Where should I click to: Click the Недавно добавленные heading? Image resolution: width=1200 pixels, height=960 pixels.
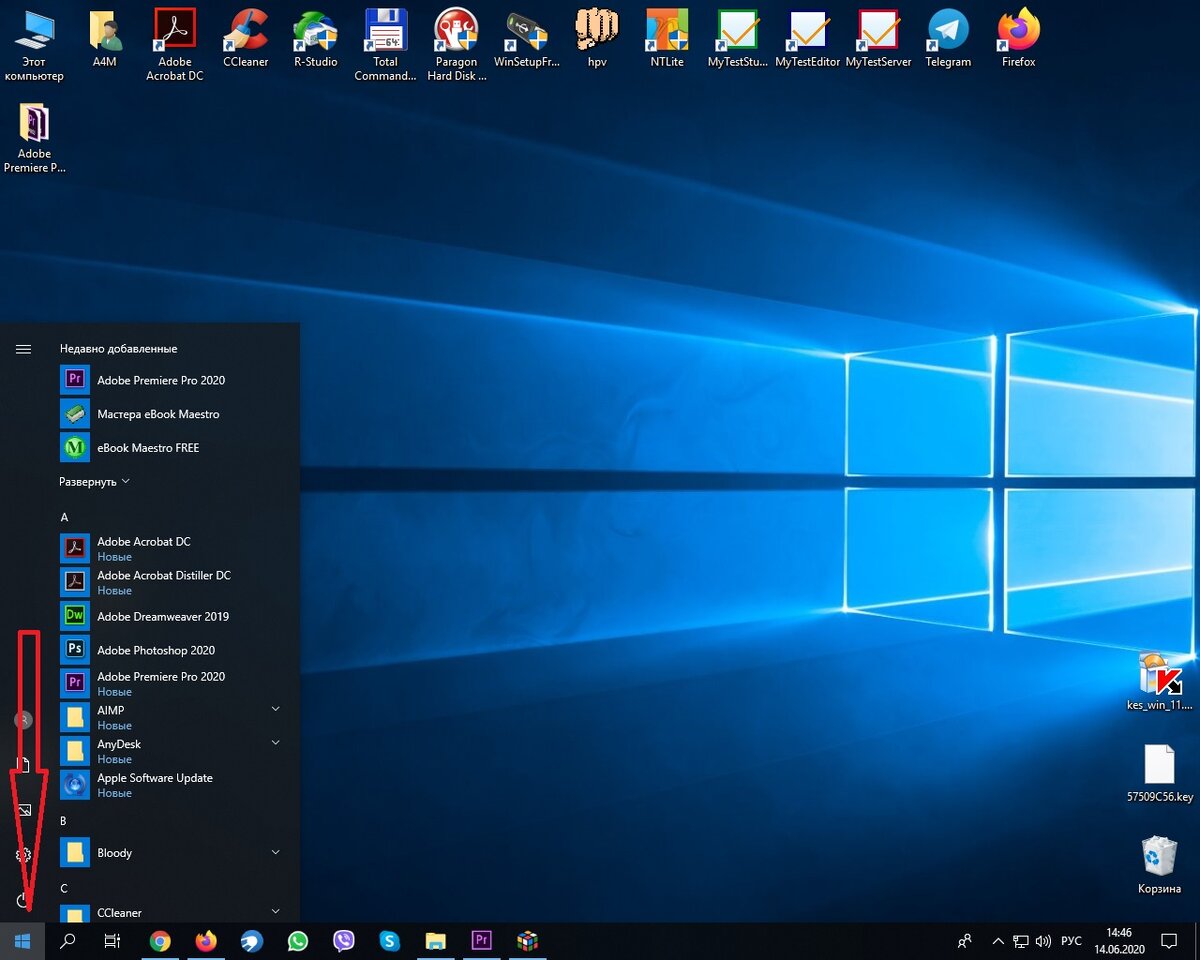point(118,349)
